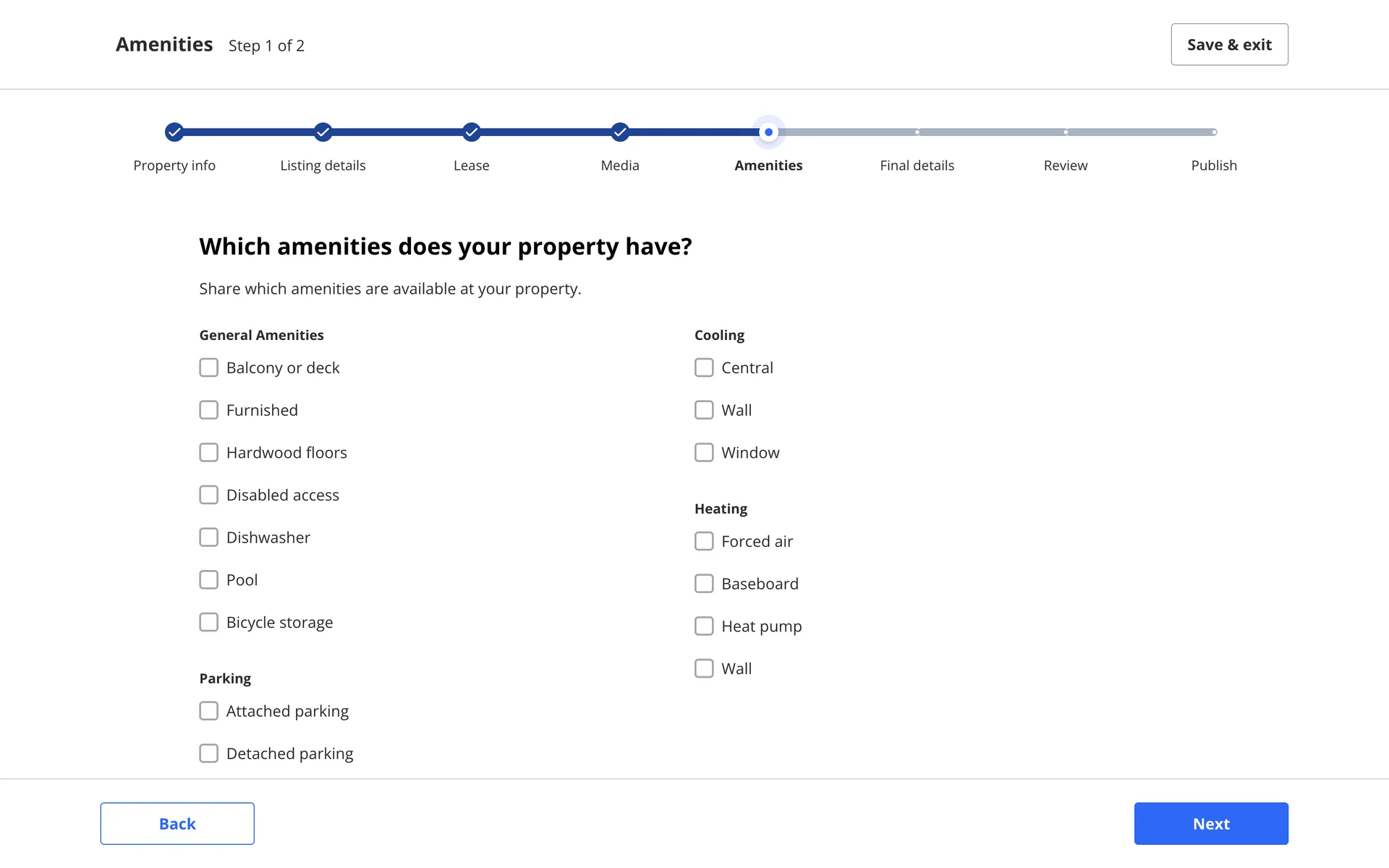Screen dimensions: 1389x868
Task: Mark Dishwasher as available
Action: 208,537
